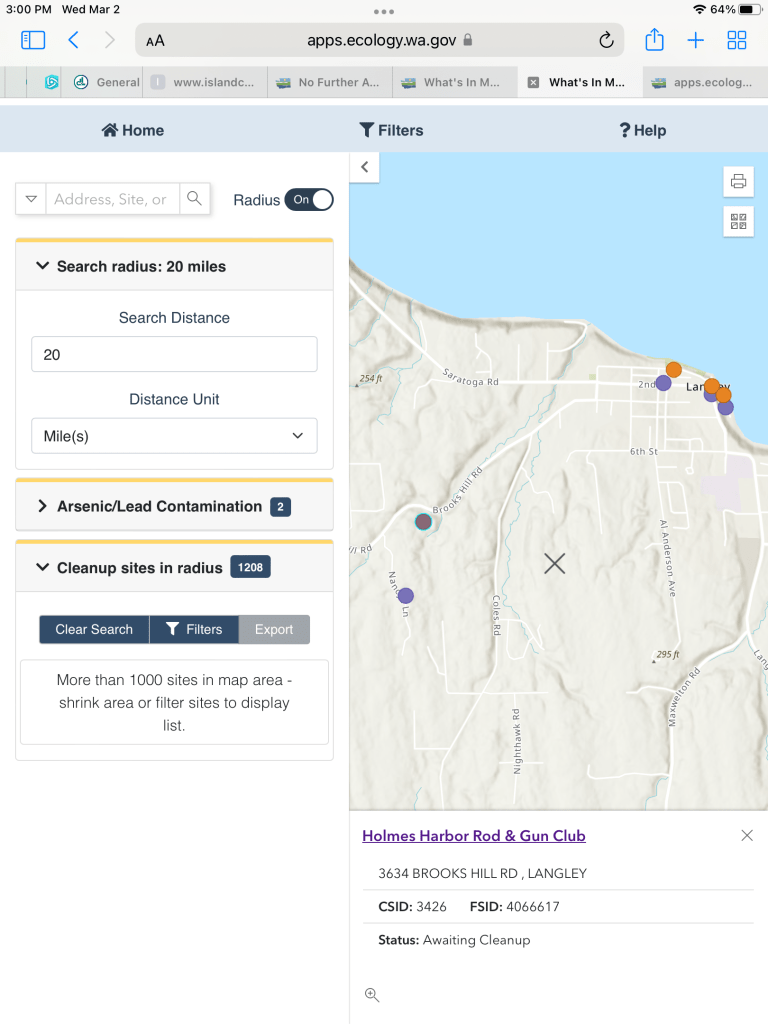This screenshot has height=1024, width=768.
Task: Collapse the Search radius section
Action: click(141, 267)
